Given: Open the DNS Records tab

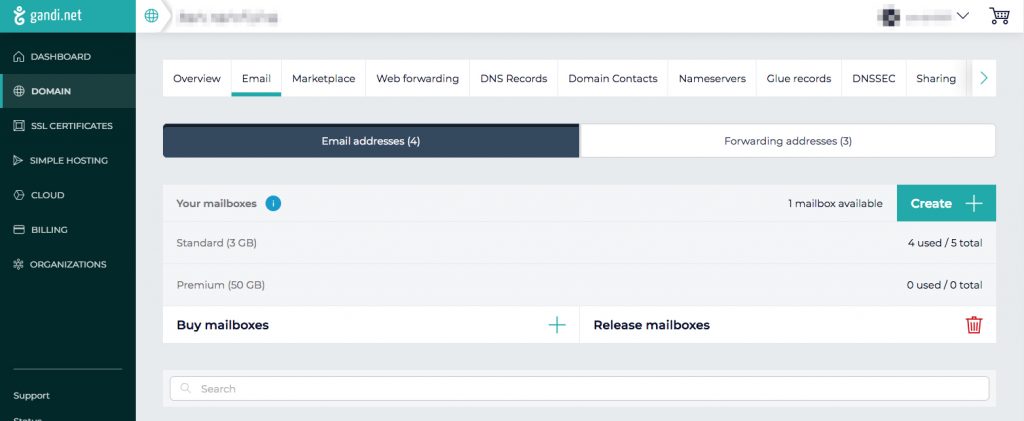Looking at the screenshot, I should pyautogui.click(x=513, y=78).
